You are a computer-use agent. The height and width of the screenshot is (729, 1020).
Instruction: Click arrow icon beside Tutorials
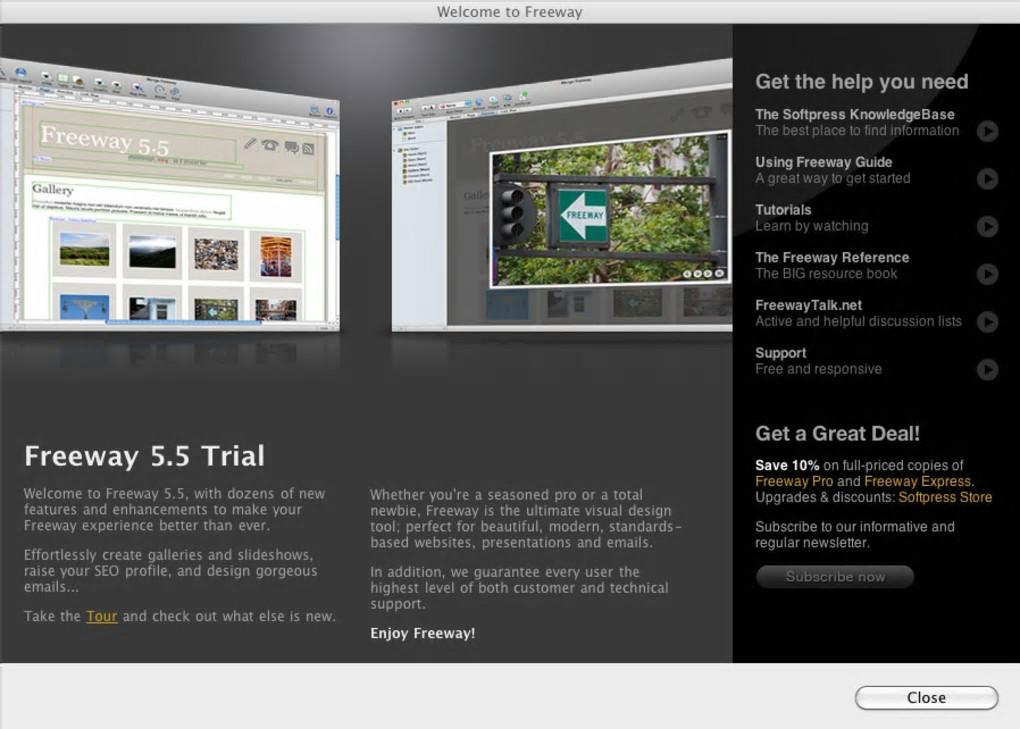[987, 226]
